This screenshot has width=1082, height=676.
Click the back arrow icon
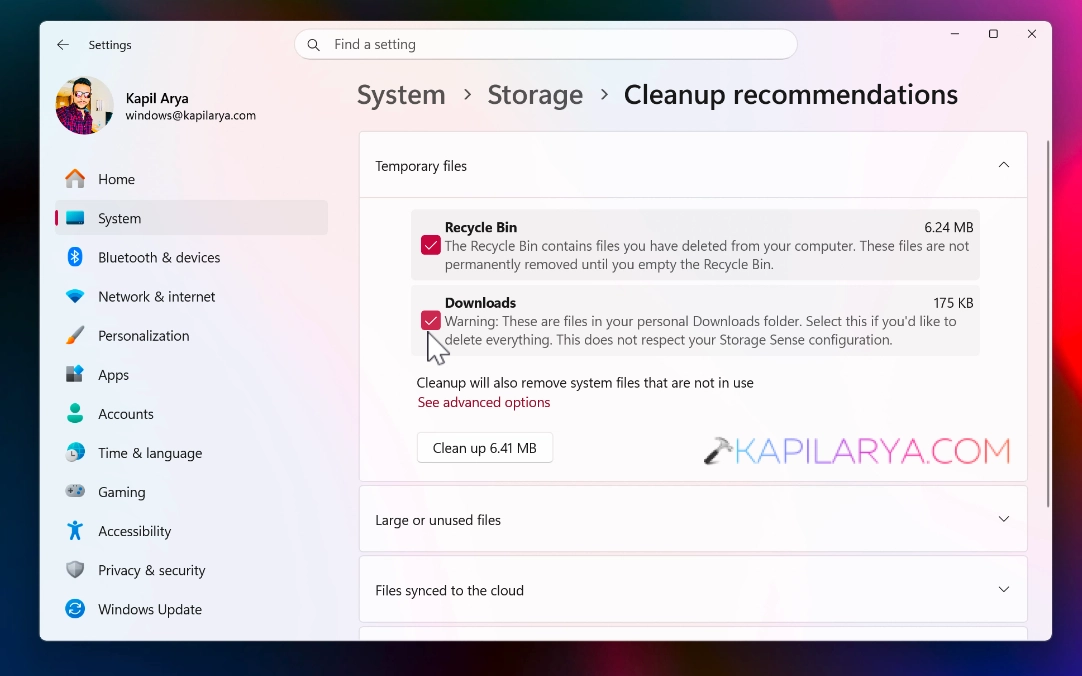click(63, 45)
